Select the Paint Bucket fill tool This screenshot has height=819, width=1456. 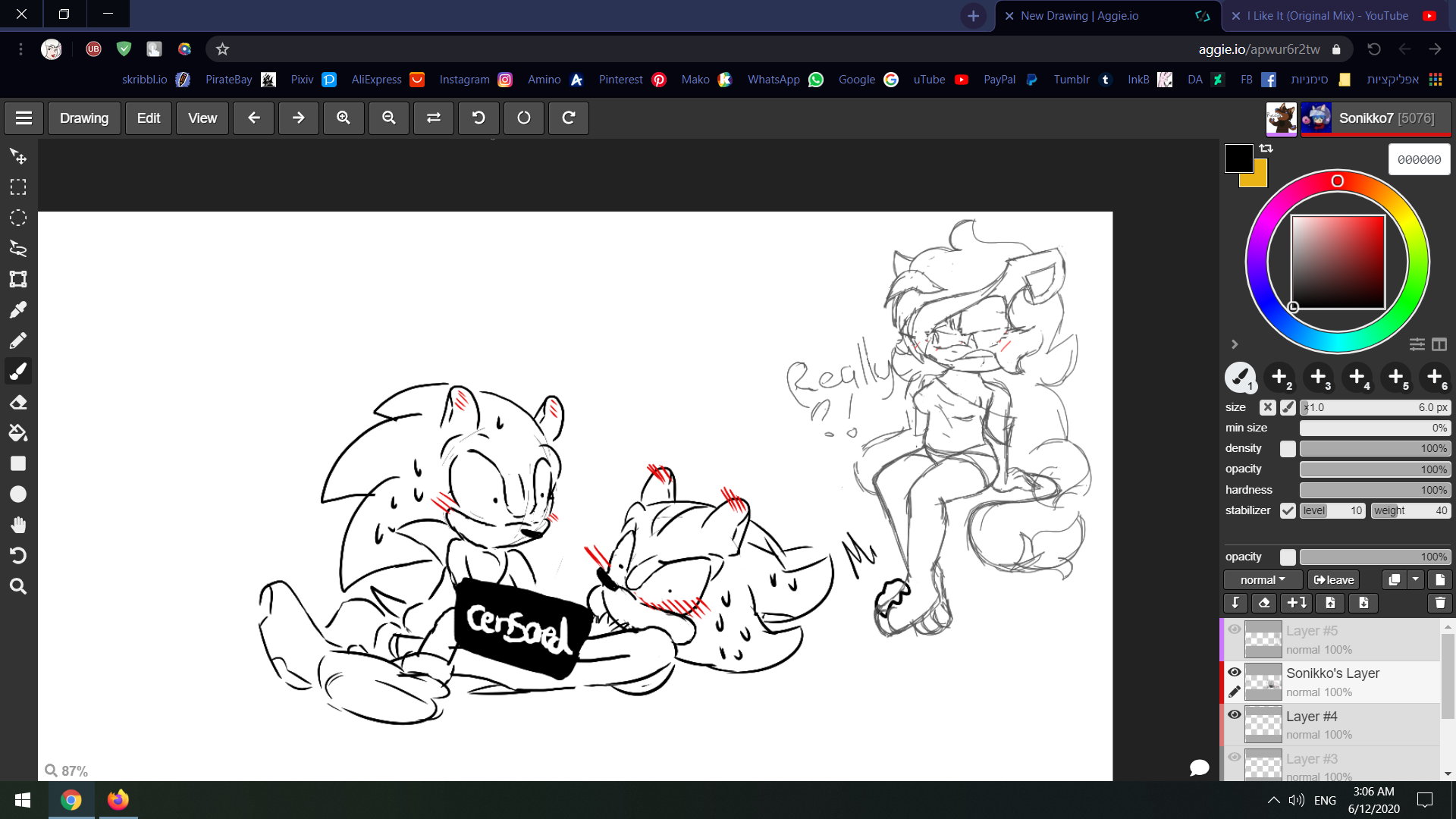[18, 433]
